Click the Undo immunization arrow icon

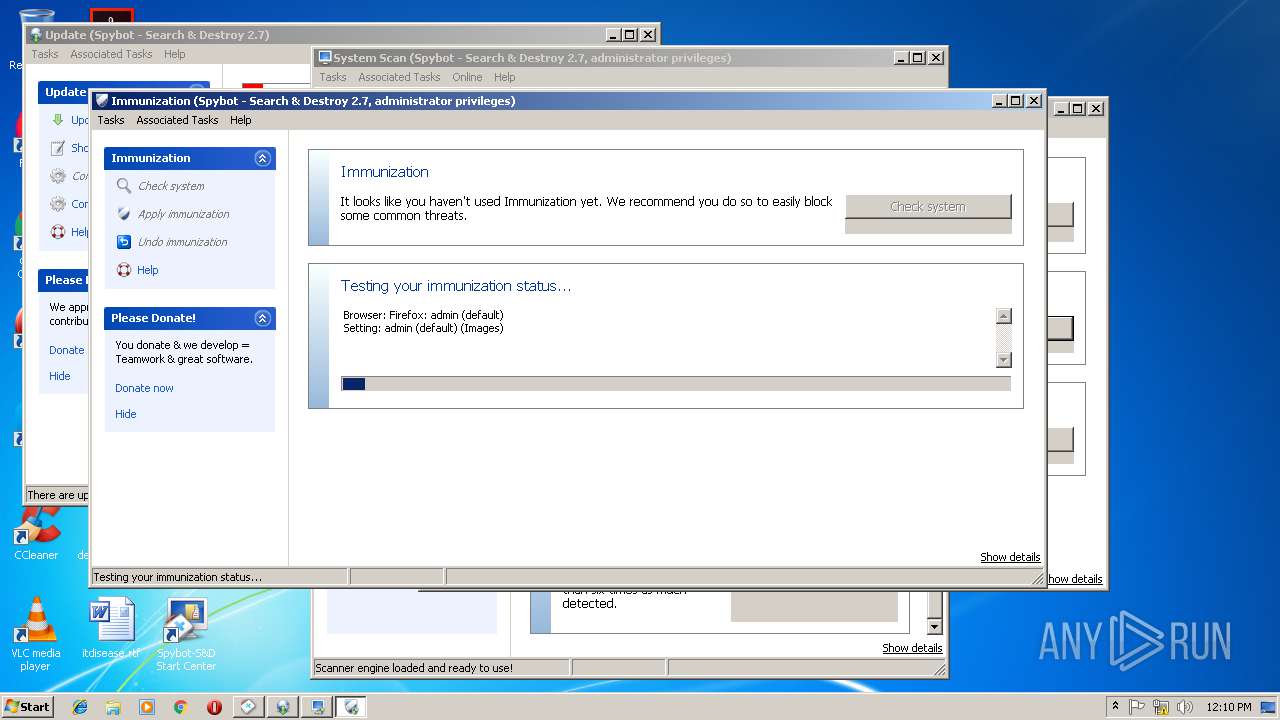tap(124, 242)
